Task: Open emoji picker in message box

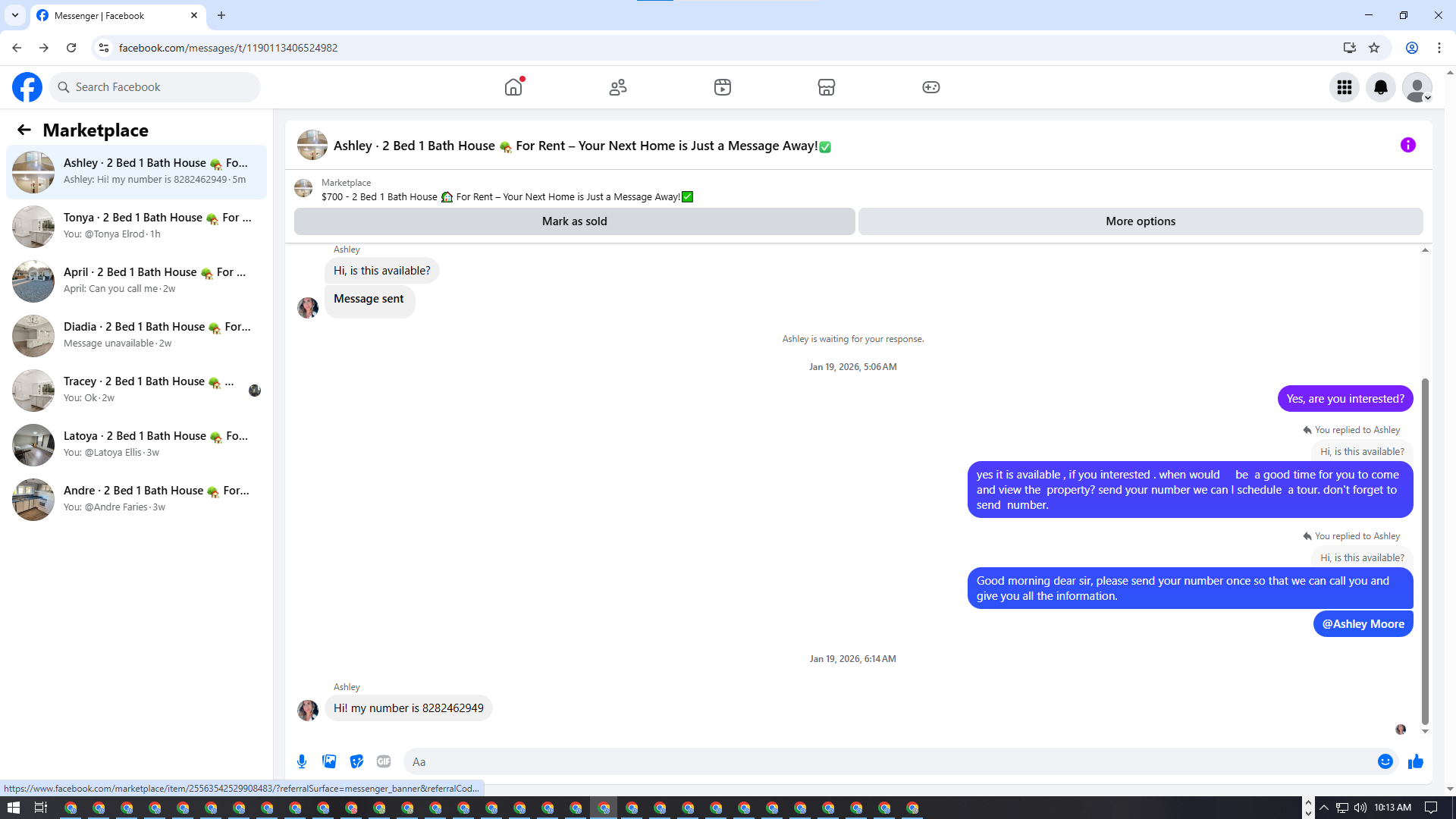Action: pyautogui.click(x=1385, y=761)
